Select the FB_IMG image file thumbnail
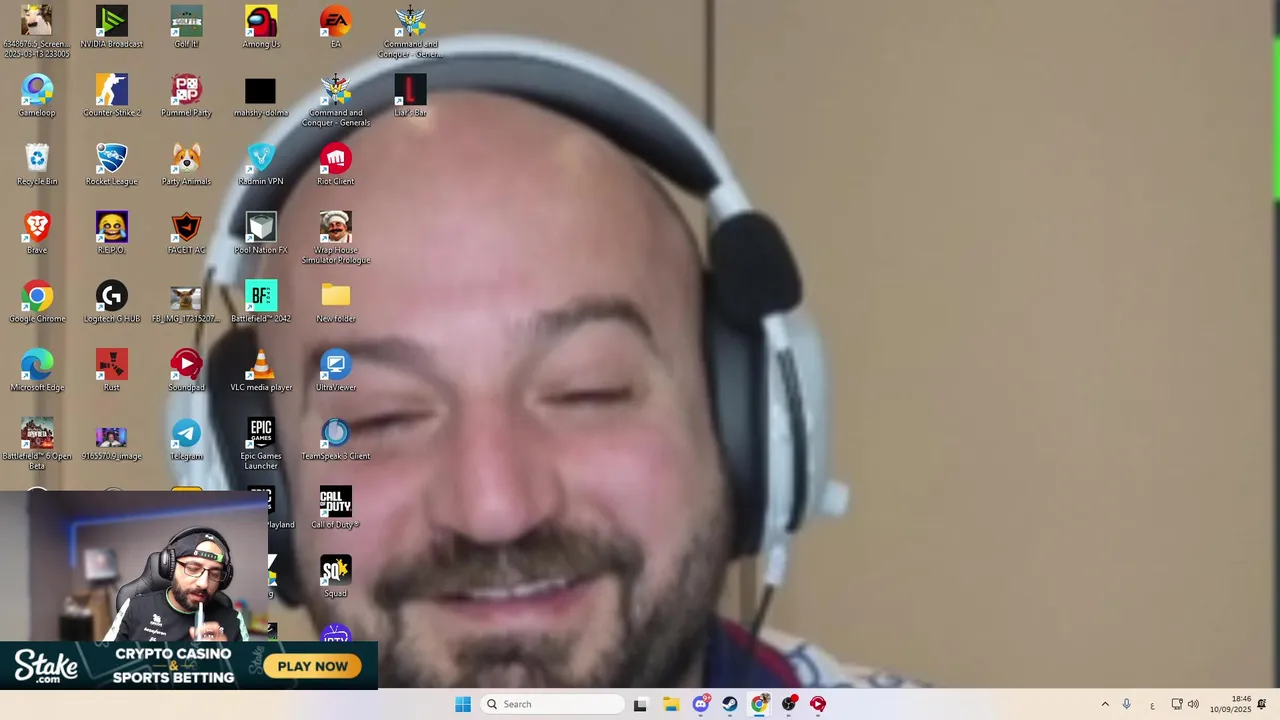This screenshot has height=720, width=1280. point(186,302)
